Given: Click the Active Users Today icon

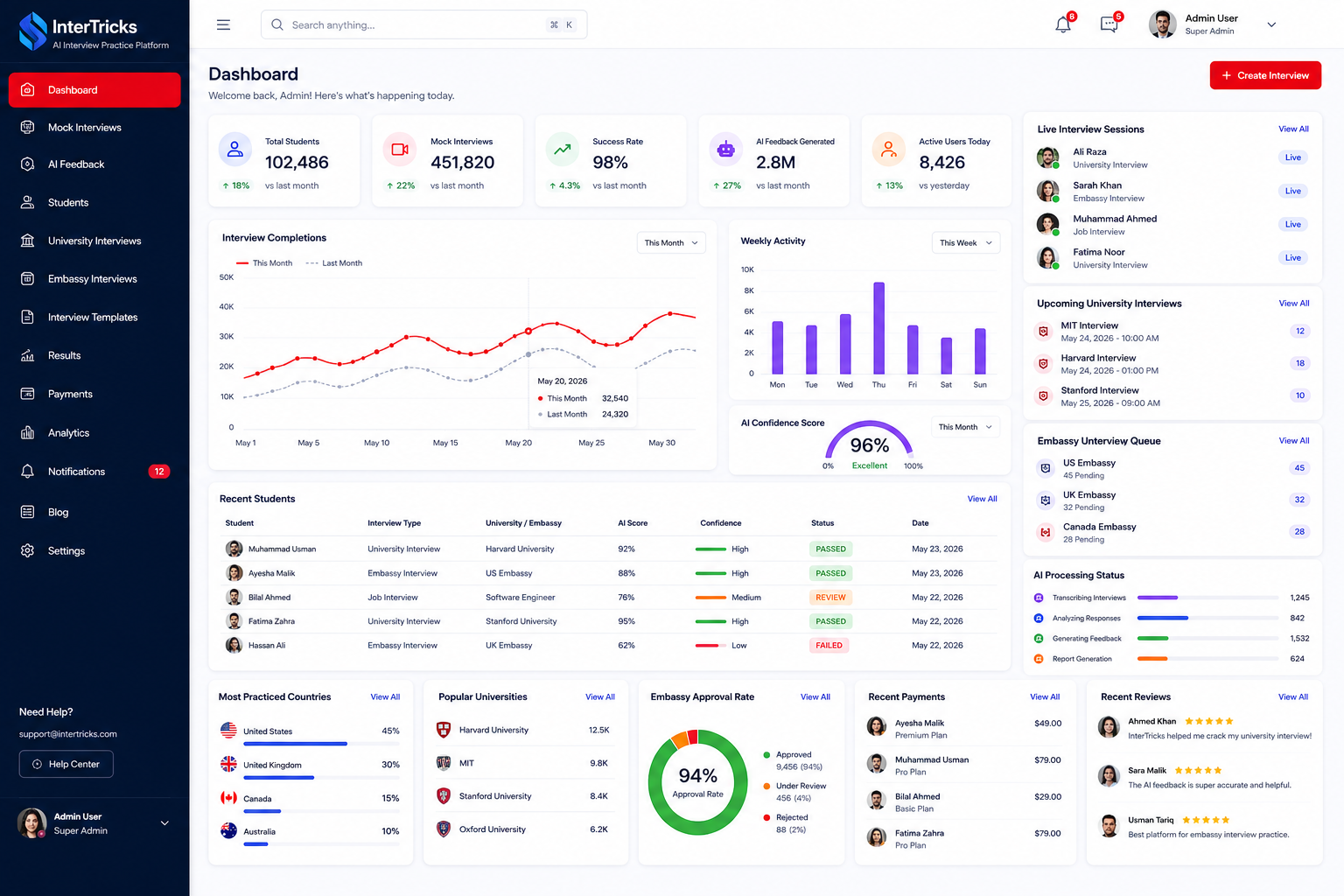Looking at the screenshot, I should tap(889, 150).
